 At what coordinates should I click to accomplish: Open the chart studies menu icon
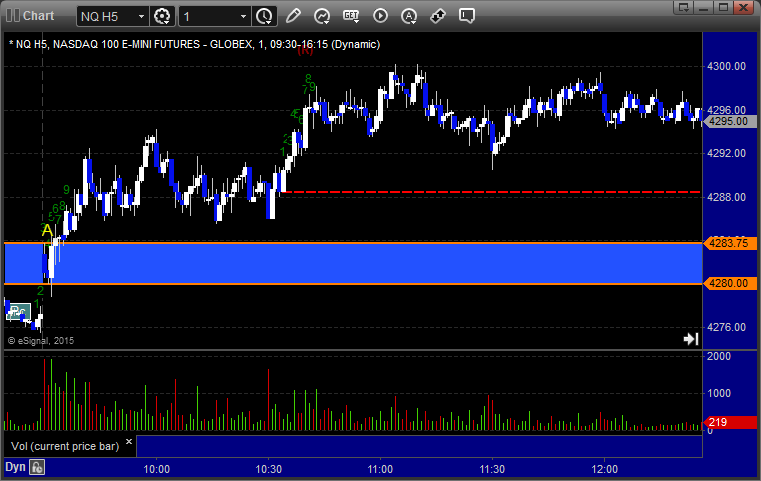[x=322, y=16]
